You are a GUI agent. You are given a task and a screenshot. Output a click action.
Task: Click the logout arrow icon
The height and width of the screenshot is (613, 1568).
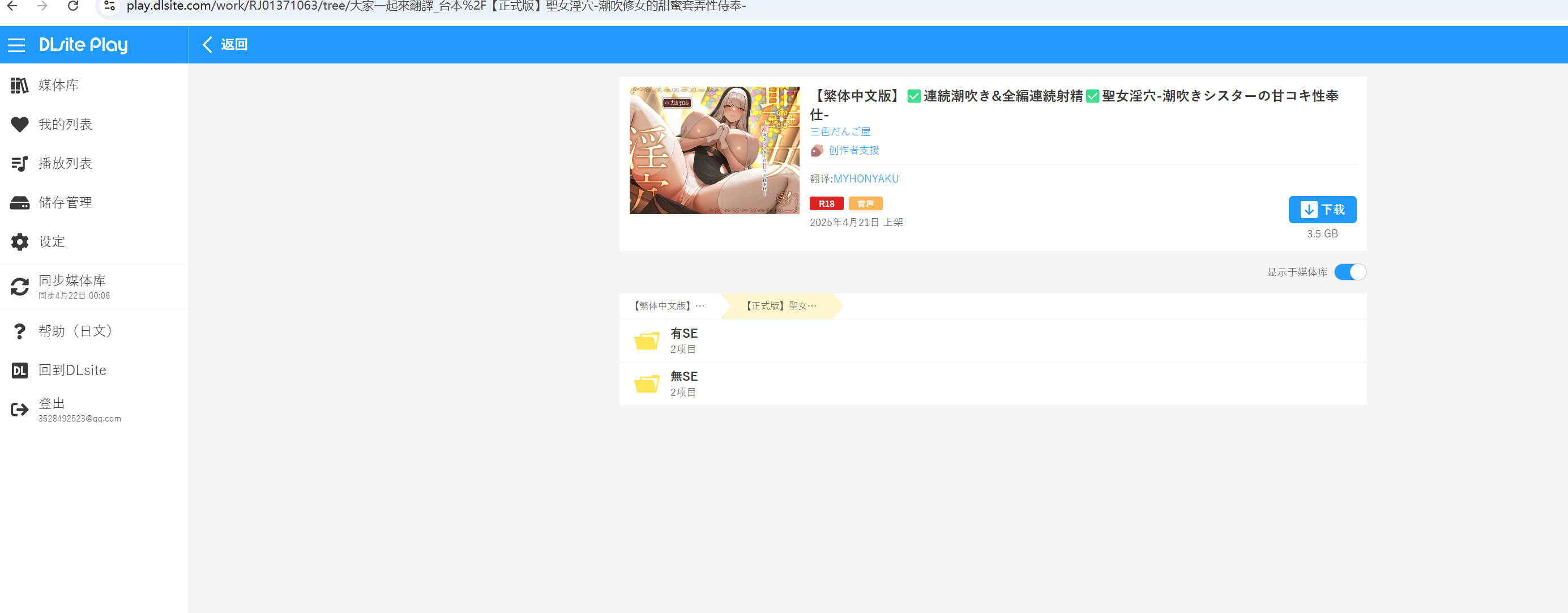coord(19,410)
